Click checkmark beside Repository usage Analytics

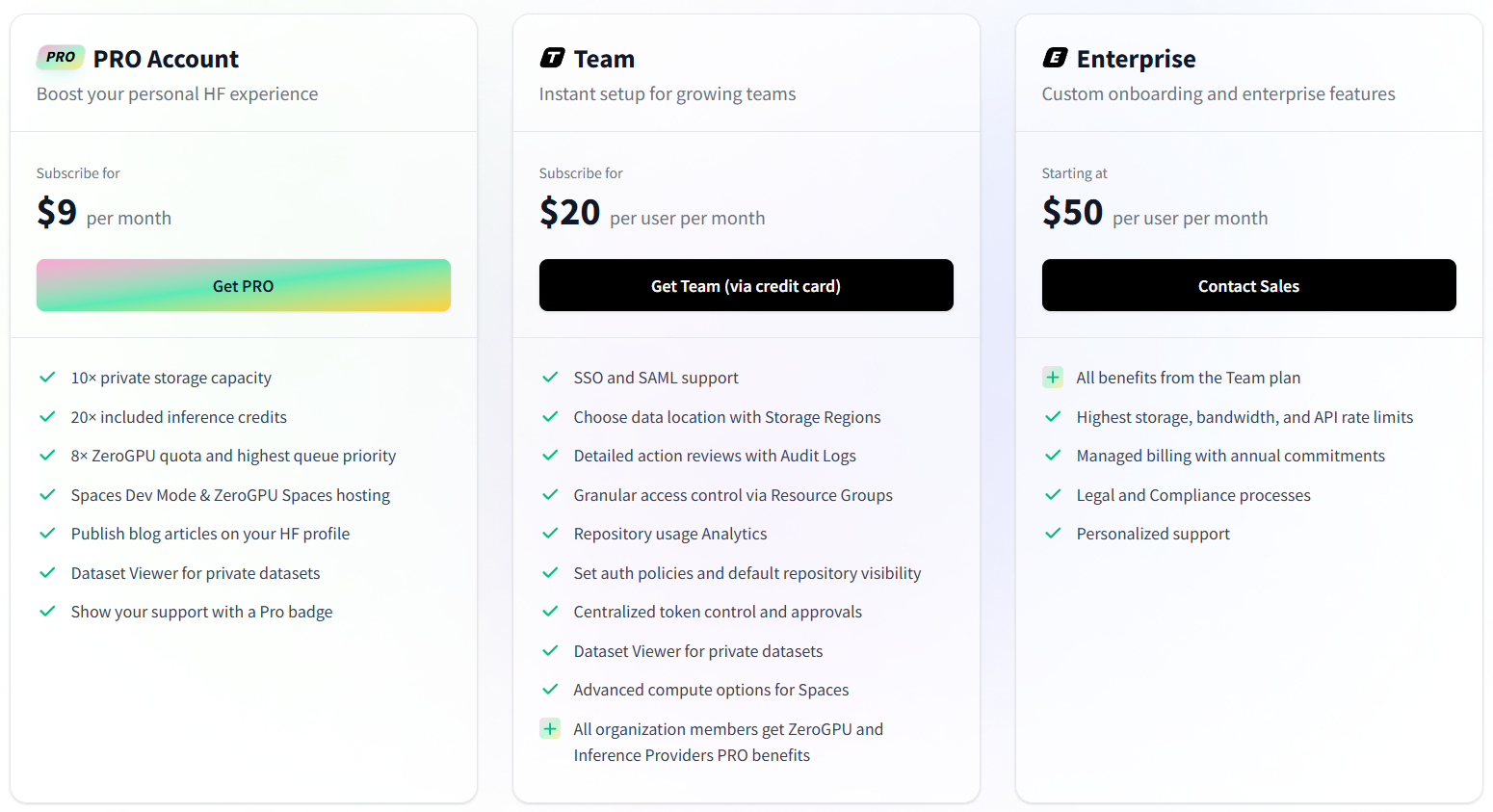(550, 534)
